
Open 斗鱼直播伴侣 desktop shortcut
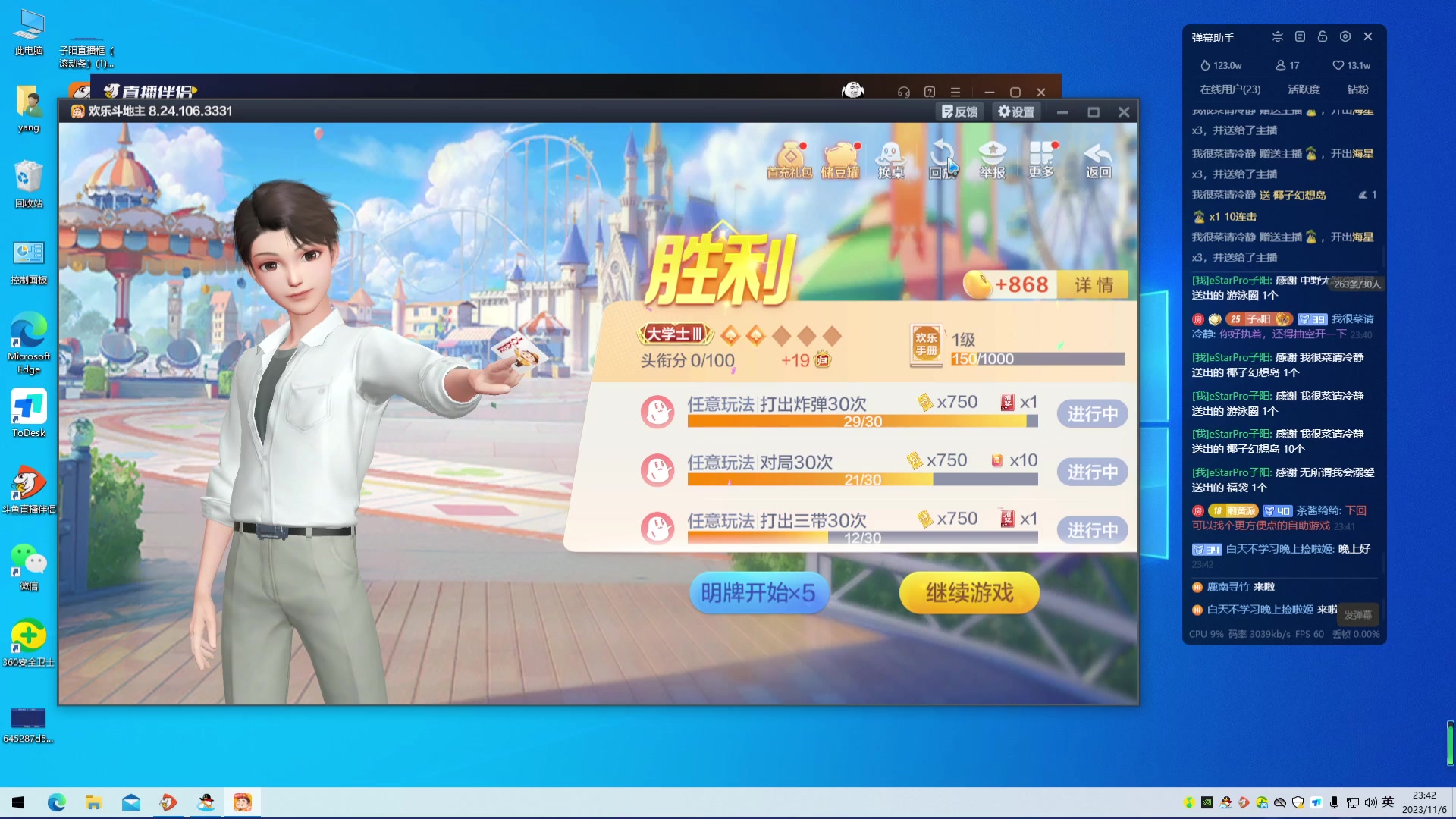click(x=29, y=490)
